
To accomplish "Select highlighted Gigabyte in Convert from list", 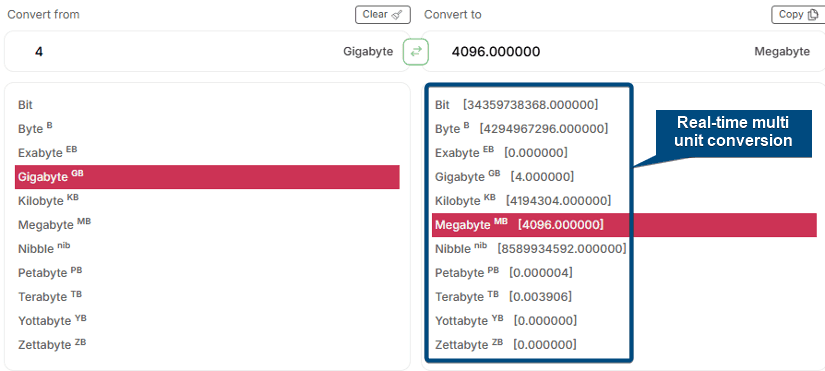I will pos(207,177).
